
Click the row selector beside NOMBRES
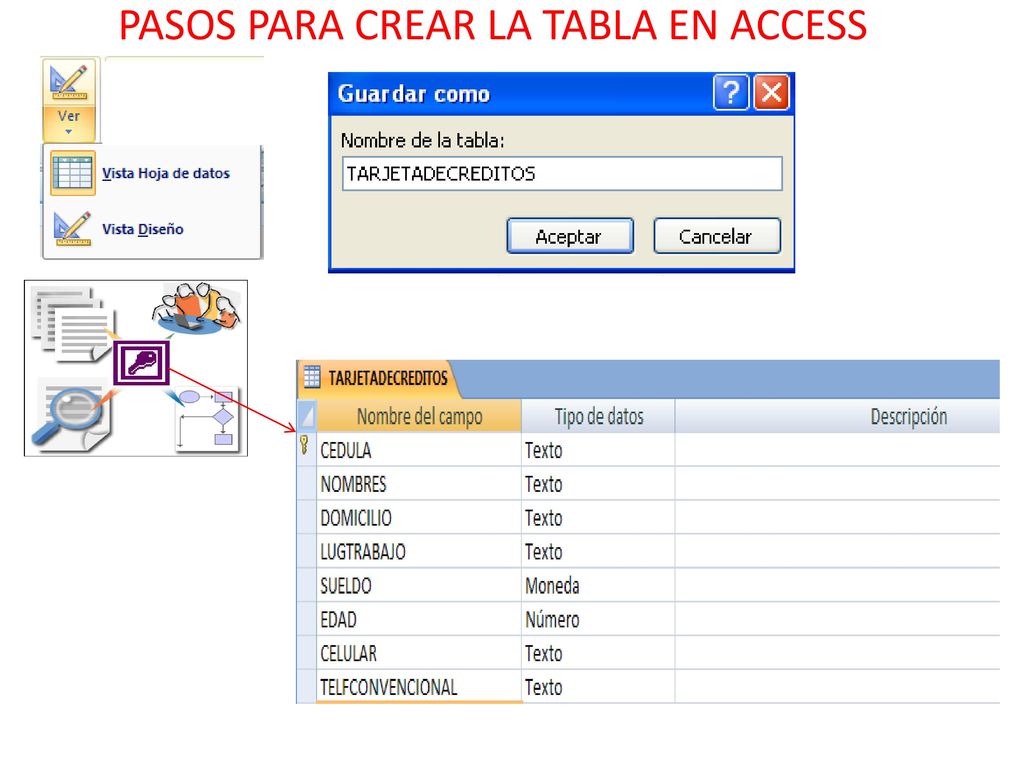(x=306, y=484)
